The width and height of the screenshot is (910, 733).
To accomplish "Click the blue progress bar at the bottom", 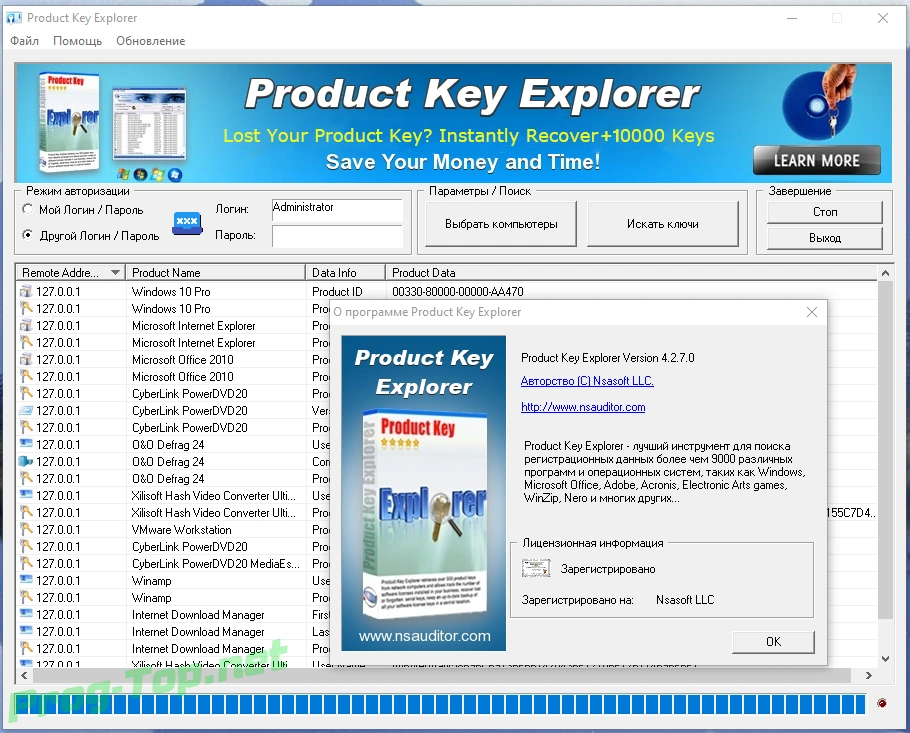I will 440,704.
